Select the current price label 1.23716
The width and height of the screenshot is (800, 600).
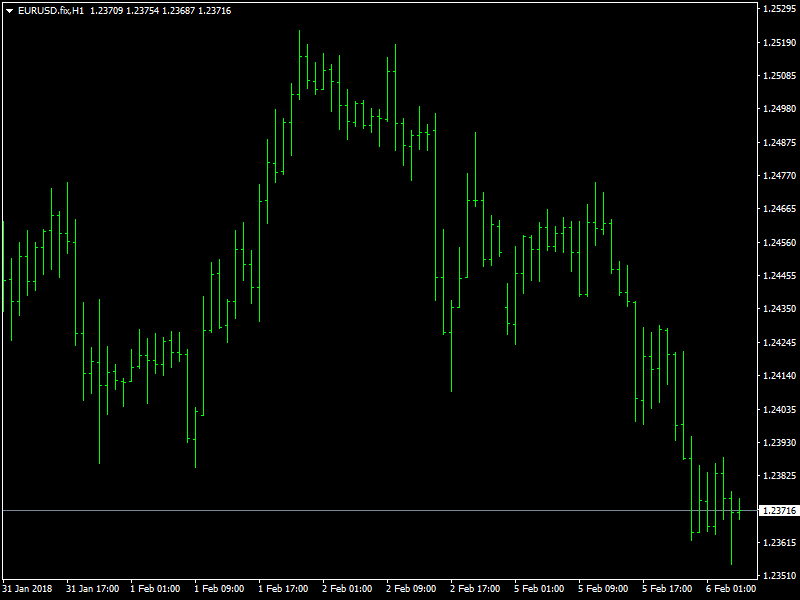[779, 510]
